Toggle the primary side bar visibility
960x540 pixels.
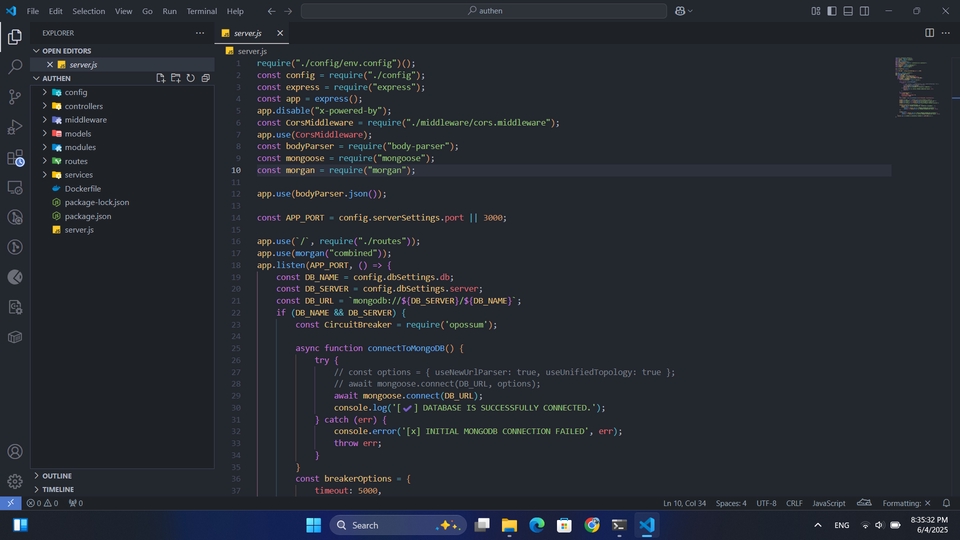tap(831, 11)
